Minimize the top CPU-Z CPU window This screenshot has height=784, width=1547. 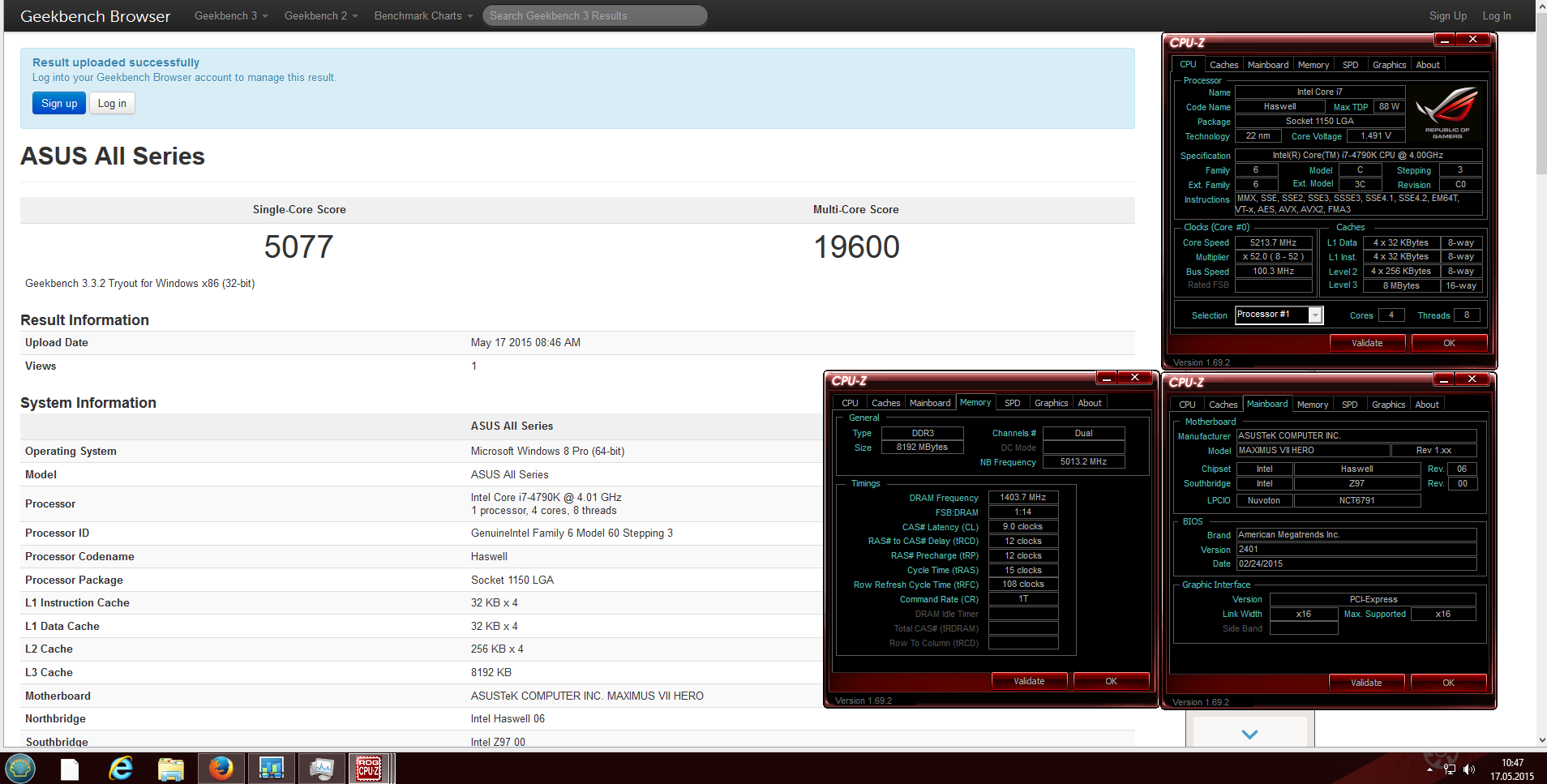pos(1444,40)
